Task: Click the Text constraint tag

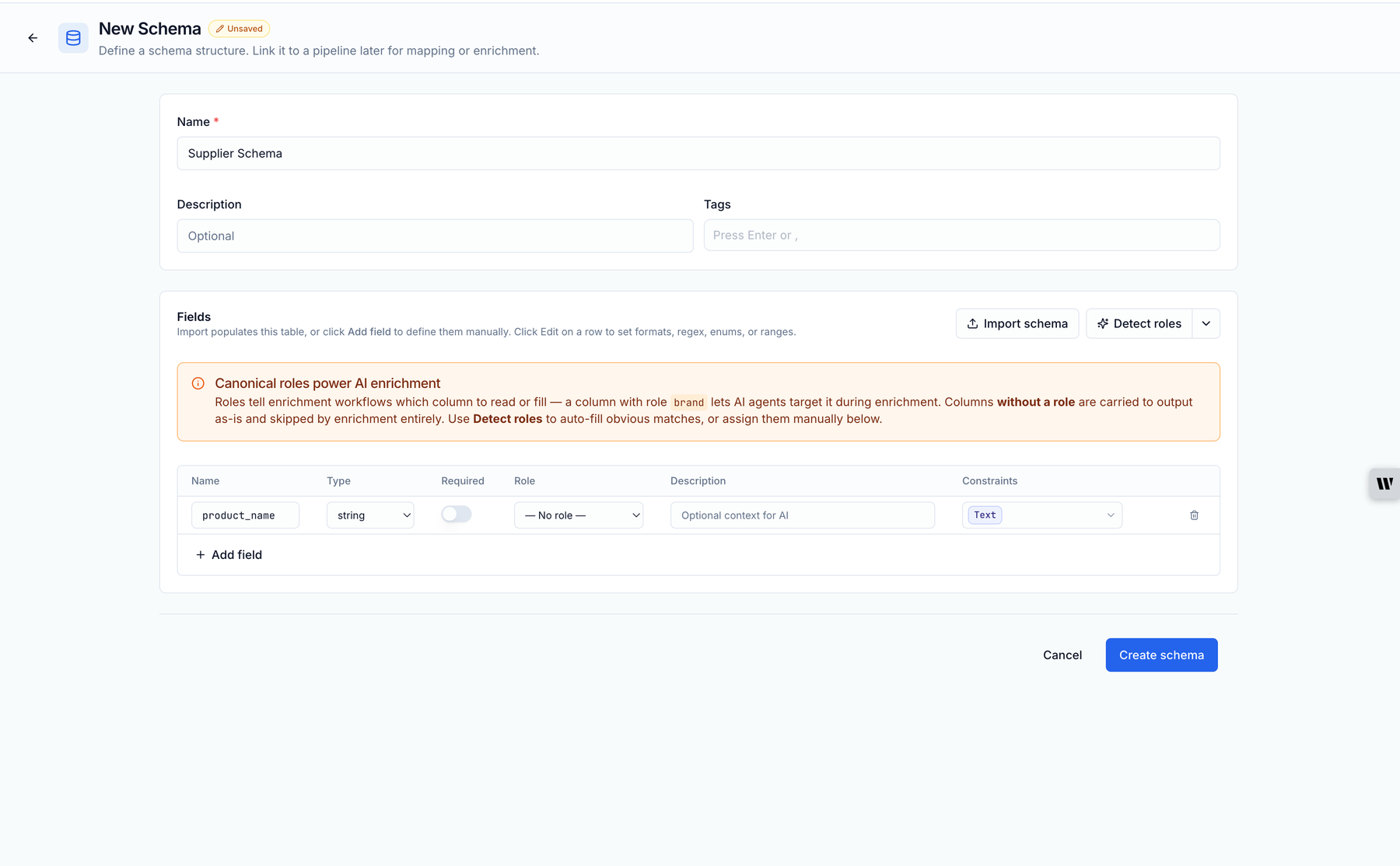Action: pyautogui.click(x=985, y=515)
